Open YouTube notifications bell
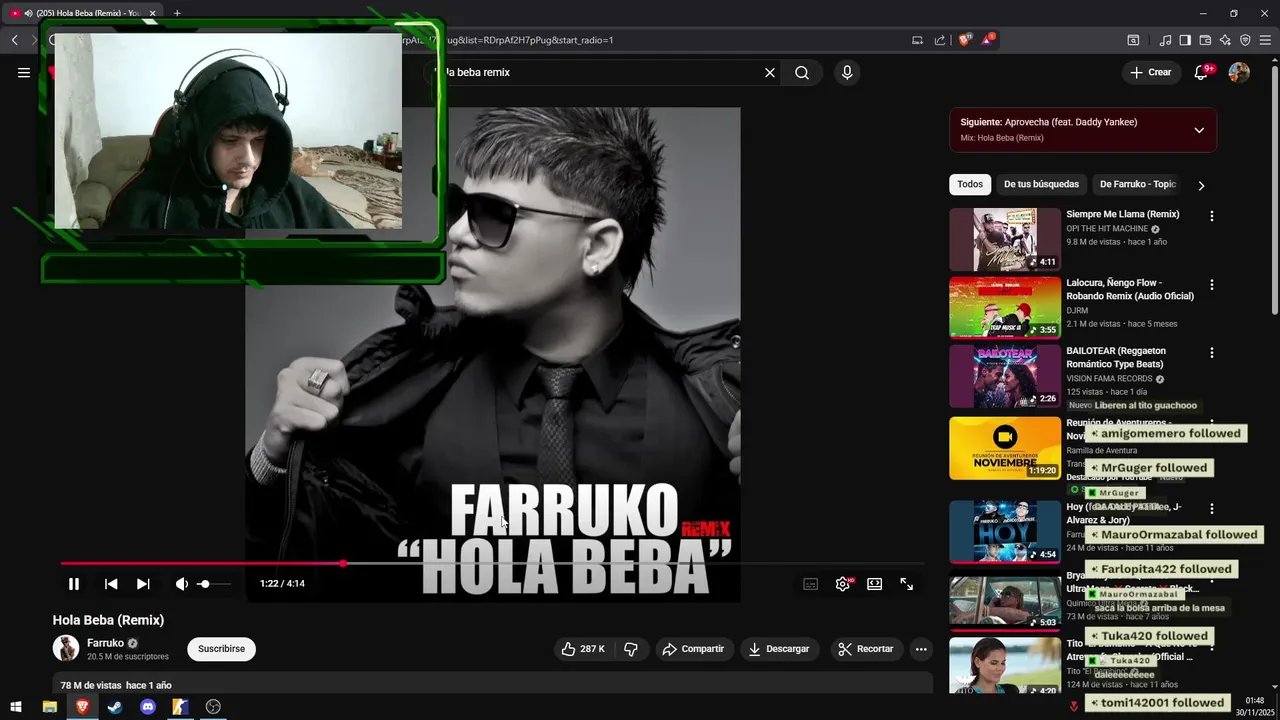The width and height of the screenshot is (1280, 720). (1202, 72)
